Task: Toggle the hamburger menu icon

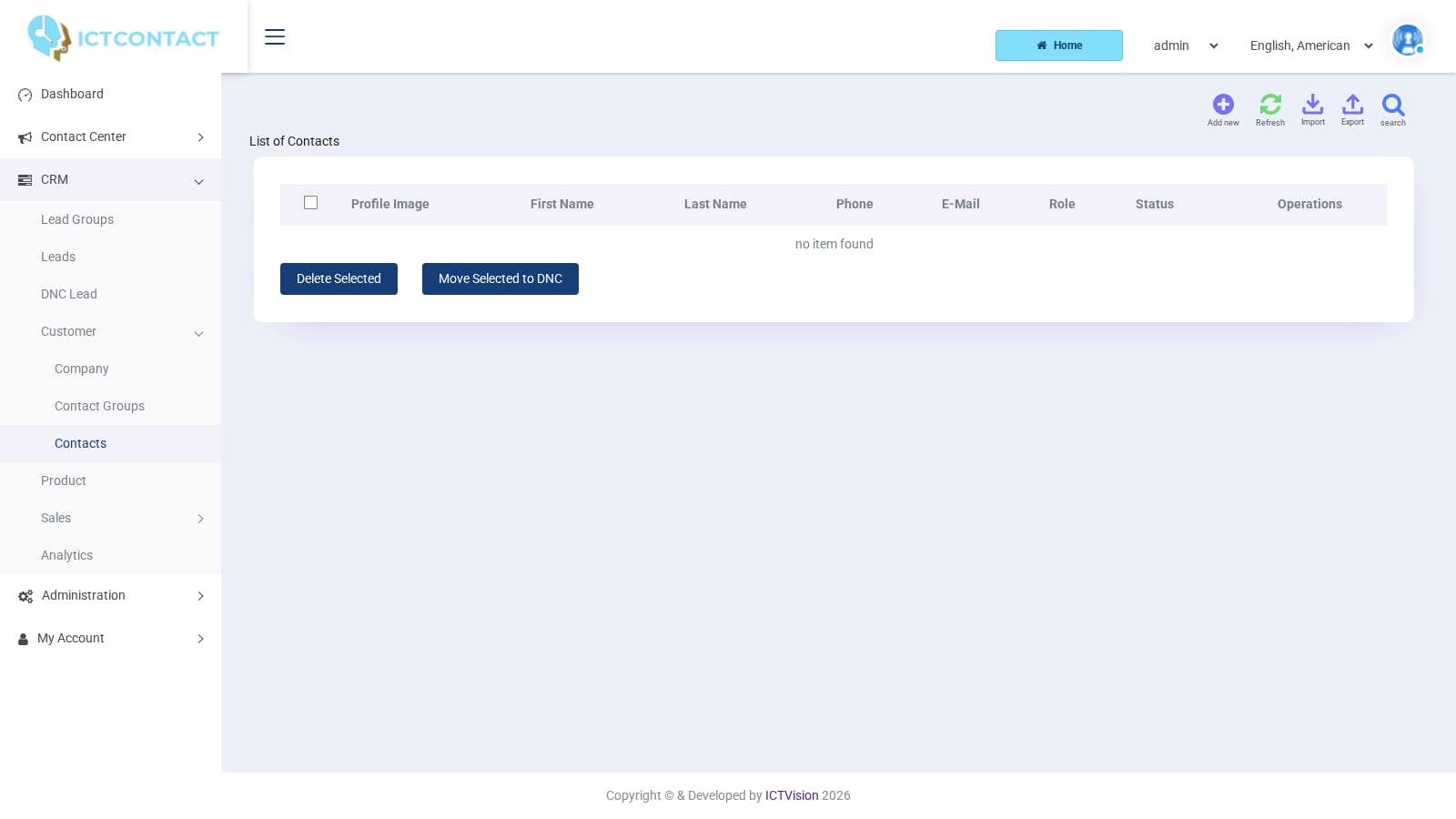Action: point(275,36)
